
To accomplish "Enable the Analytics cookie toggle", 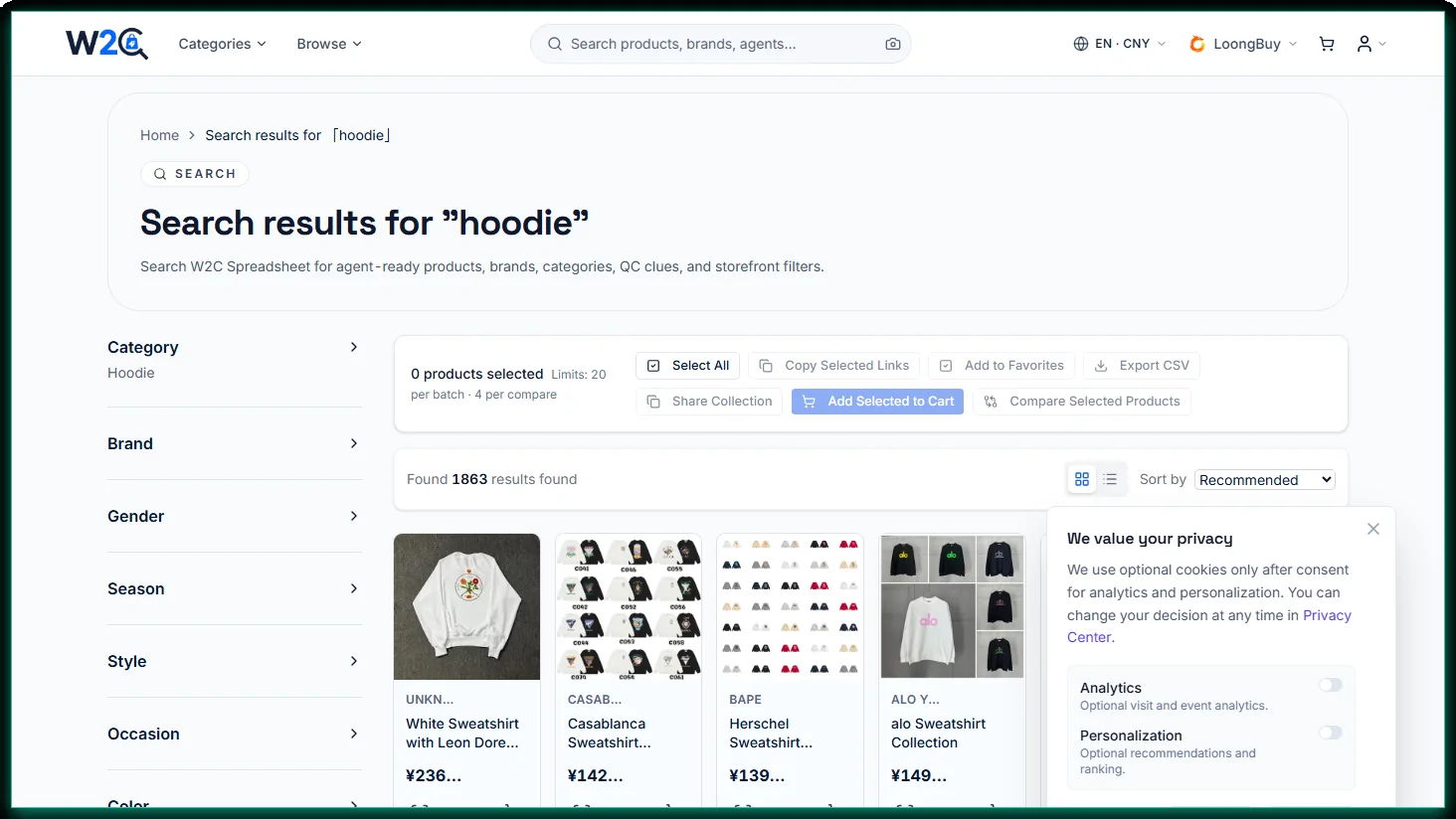I will (1331, 685).
